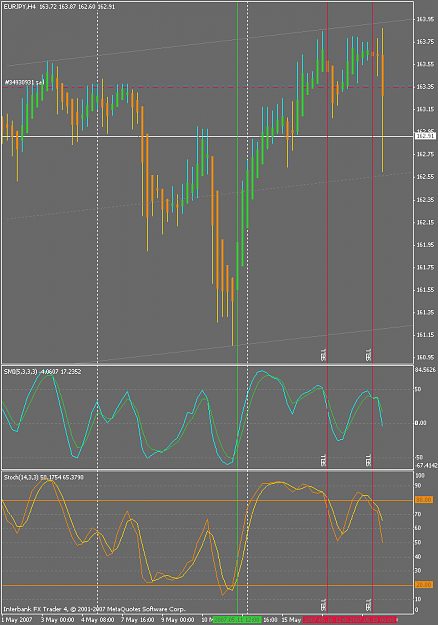Screen dimensions: 438x625
Task: Click the orange 80.00 stochastic level tag
Action: pos(424,500)
